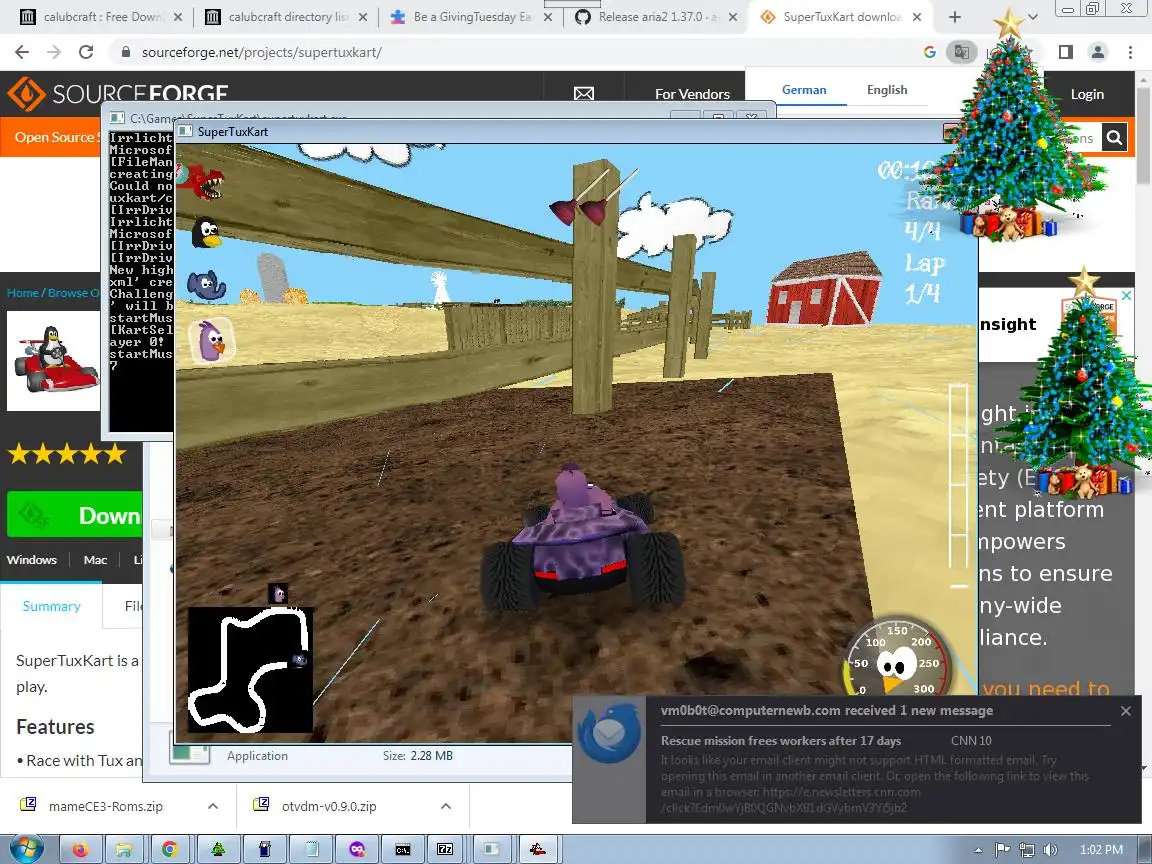This screenshot has width=1152, height=864.
Task: Follow the Home breadcrumb link
Action: [23, 292]
